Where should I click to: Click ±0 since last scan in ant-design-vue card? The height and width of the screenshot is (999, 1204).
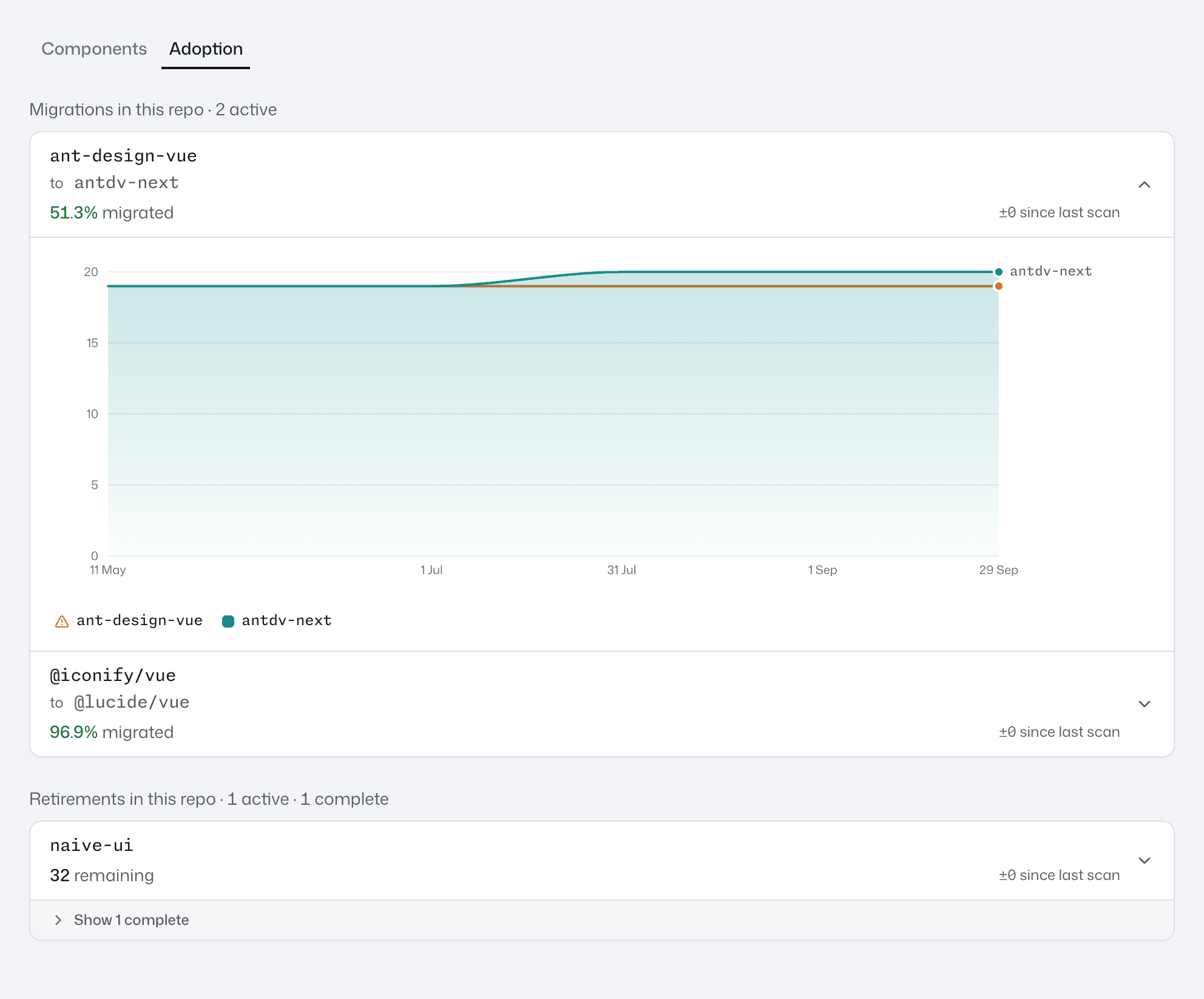coord(1060,212)
